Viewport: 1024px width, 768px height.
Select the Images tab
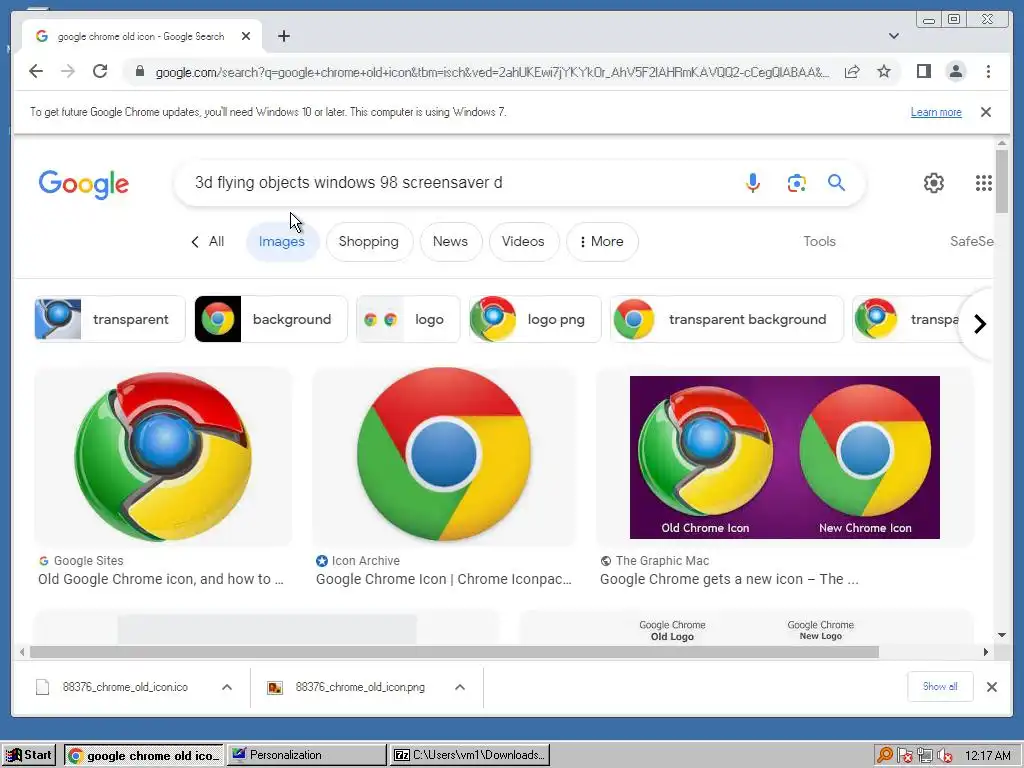pos(281,242)
